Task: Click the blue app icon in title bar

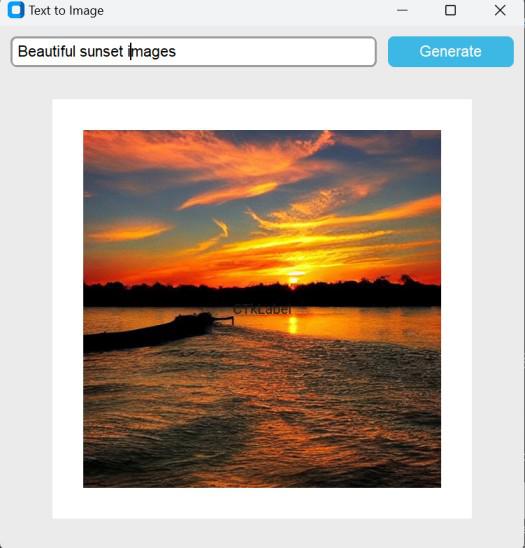Action: 16,10
